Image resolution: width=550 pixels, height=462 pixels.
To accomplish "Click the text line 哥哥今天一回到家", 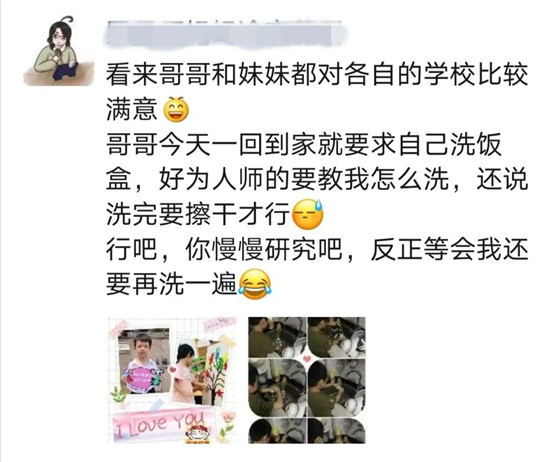I will (304, 144).
